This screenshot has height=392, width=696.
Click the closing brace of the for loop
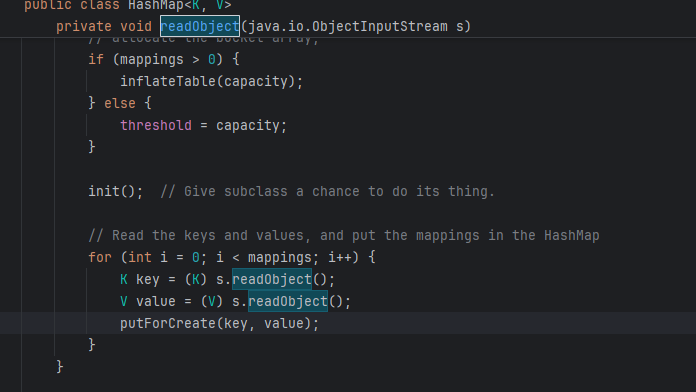point(92,345)
